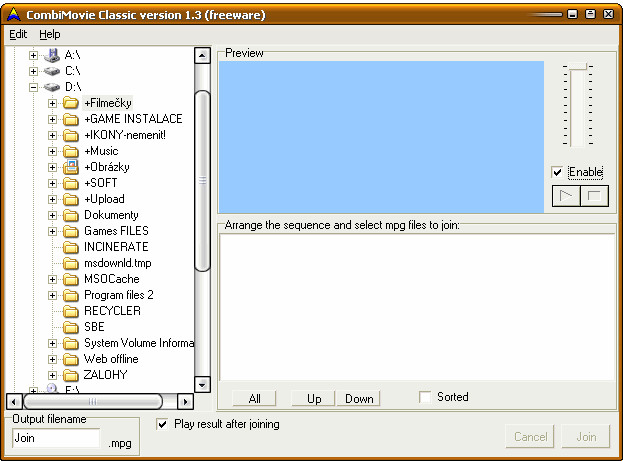The height and width of the screenshot is (461, 623).
Task: Expand the Games FILES folder
Action: click(x=52, y=231)
